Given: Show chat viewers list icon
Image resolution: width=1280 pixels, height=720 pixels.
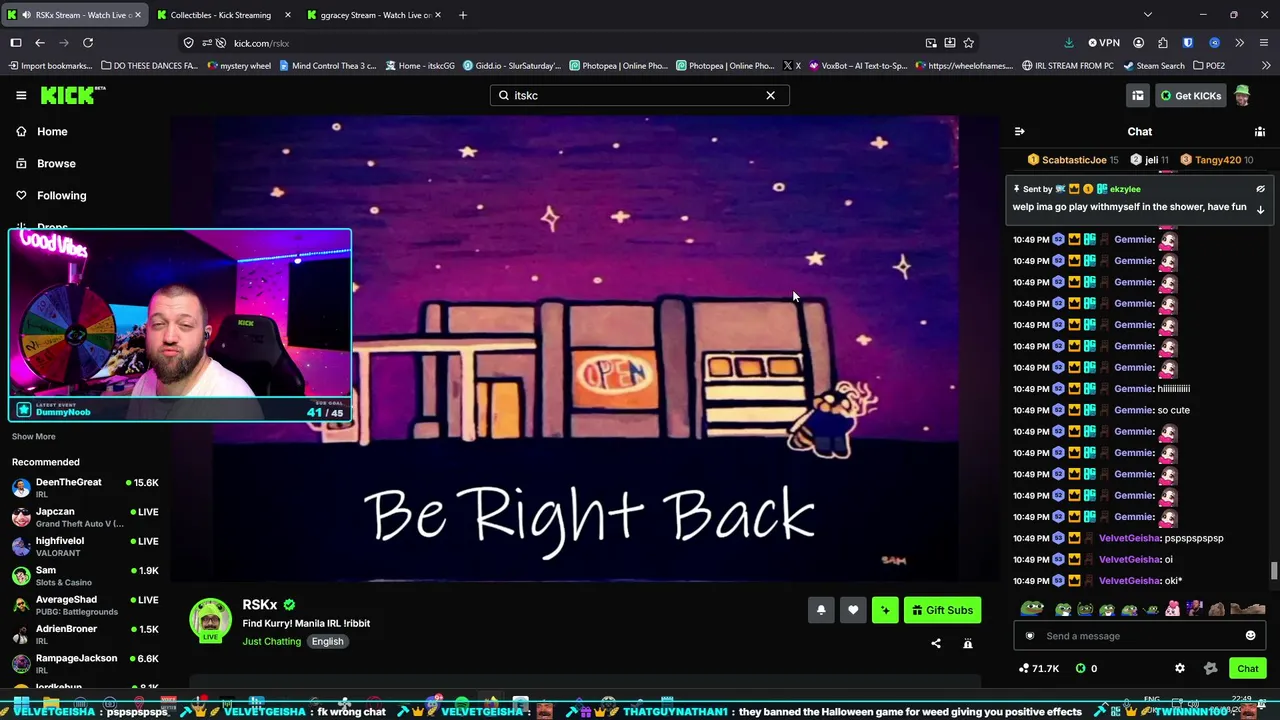Looking at the screenshot, I should (1260, 131).
